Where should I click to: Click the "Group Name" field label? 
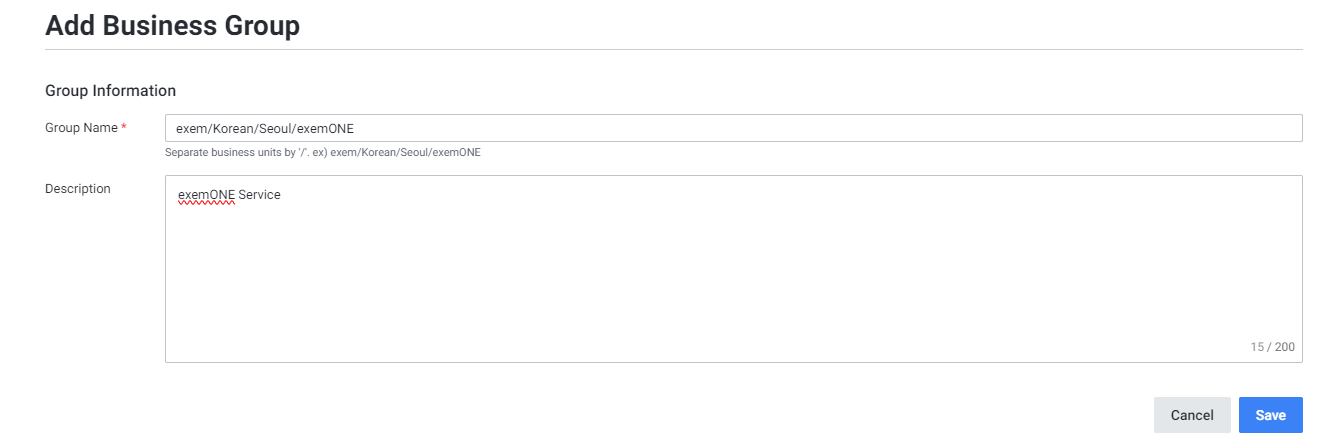tap(81, 128)
